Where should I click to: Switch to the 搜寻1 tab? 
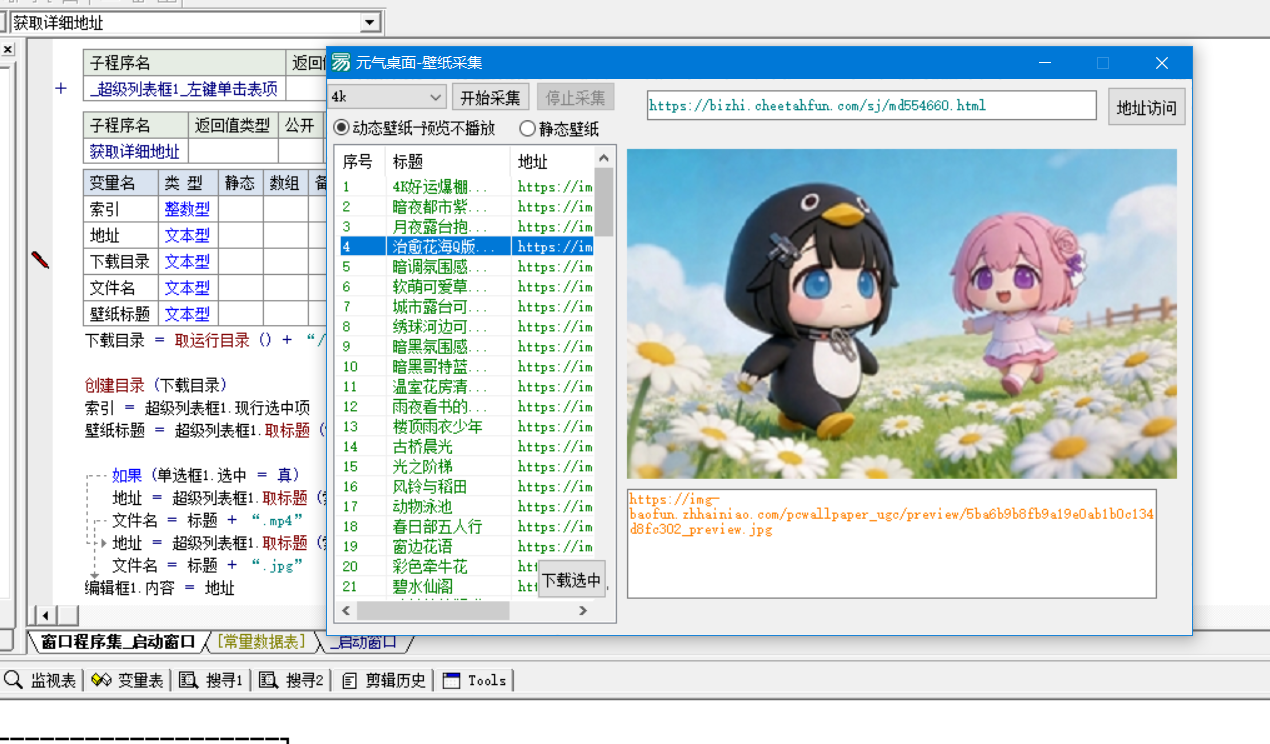click(x=212, y=680)
